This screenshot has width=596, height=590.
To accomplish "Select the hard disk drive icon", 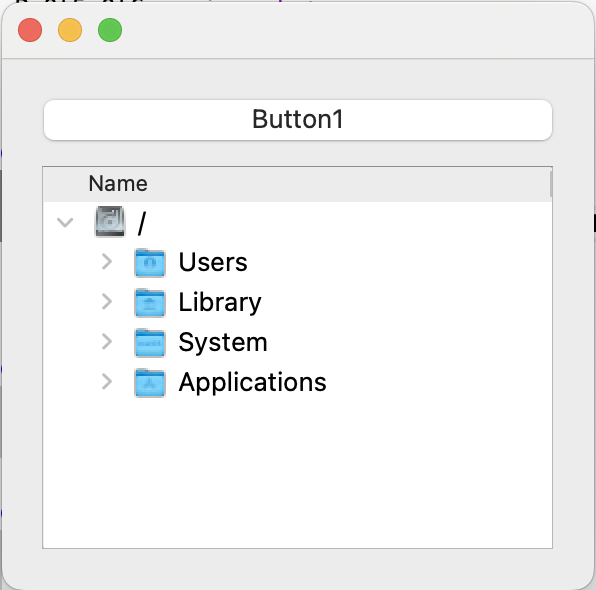I will pos(110,221).
